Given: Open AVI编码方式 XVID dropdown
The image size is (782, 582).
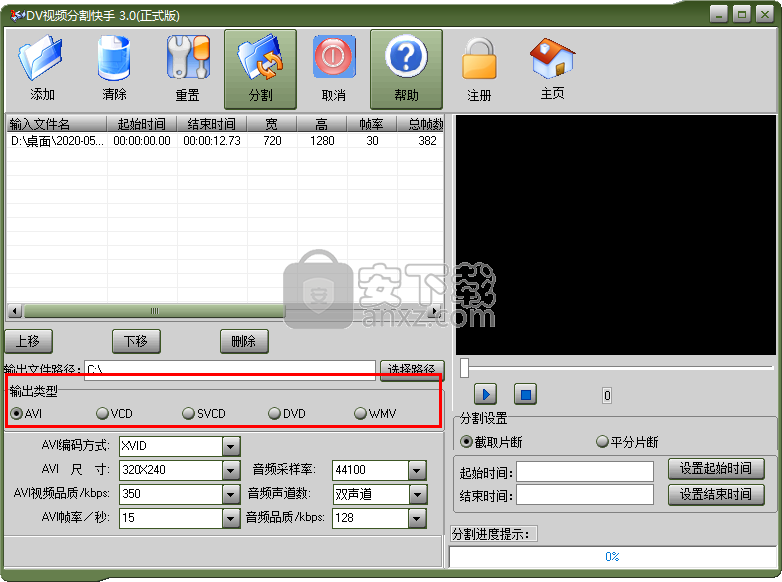Looking at the screenshot, I should [x=231, y=446].
